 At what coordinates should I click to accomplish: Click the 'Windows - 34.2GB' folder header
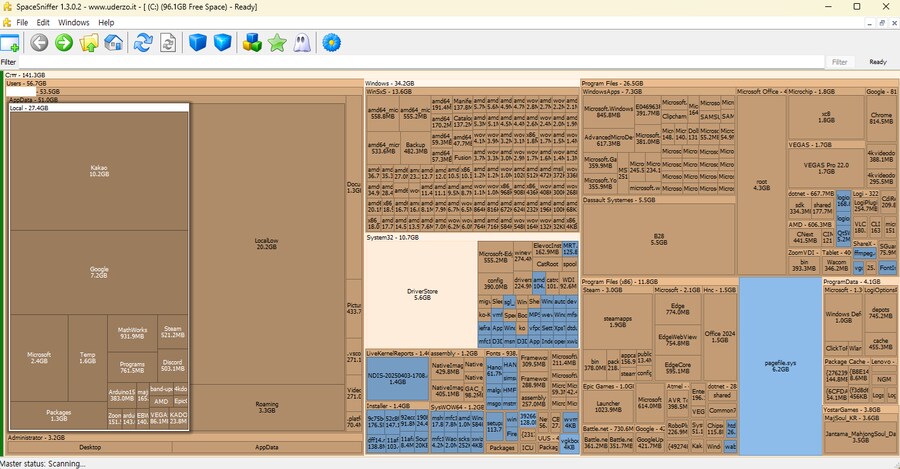(x=472, y=83)
